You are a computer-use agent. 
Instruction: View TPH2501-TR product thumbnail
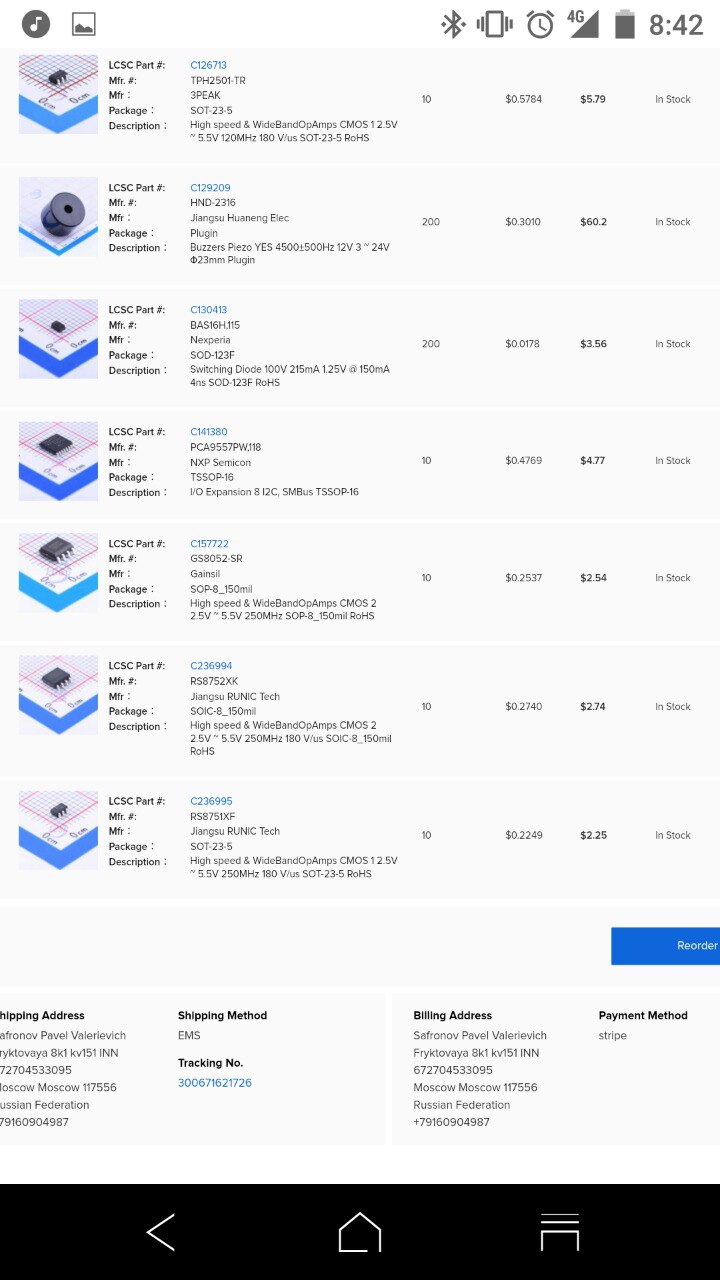click(x=58, y=94)
